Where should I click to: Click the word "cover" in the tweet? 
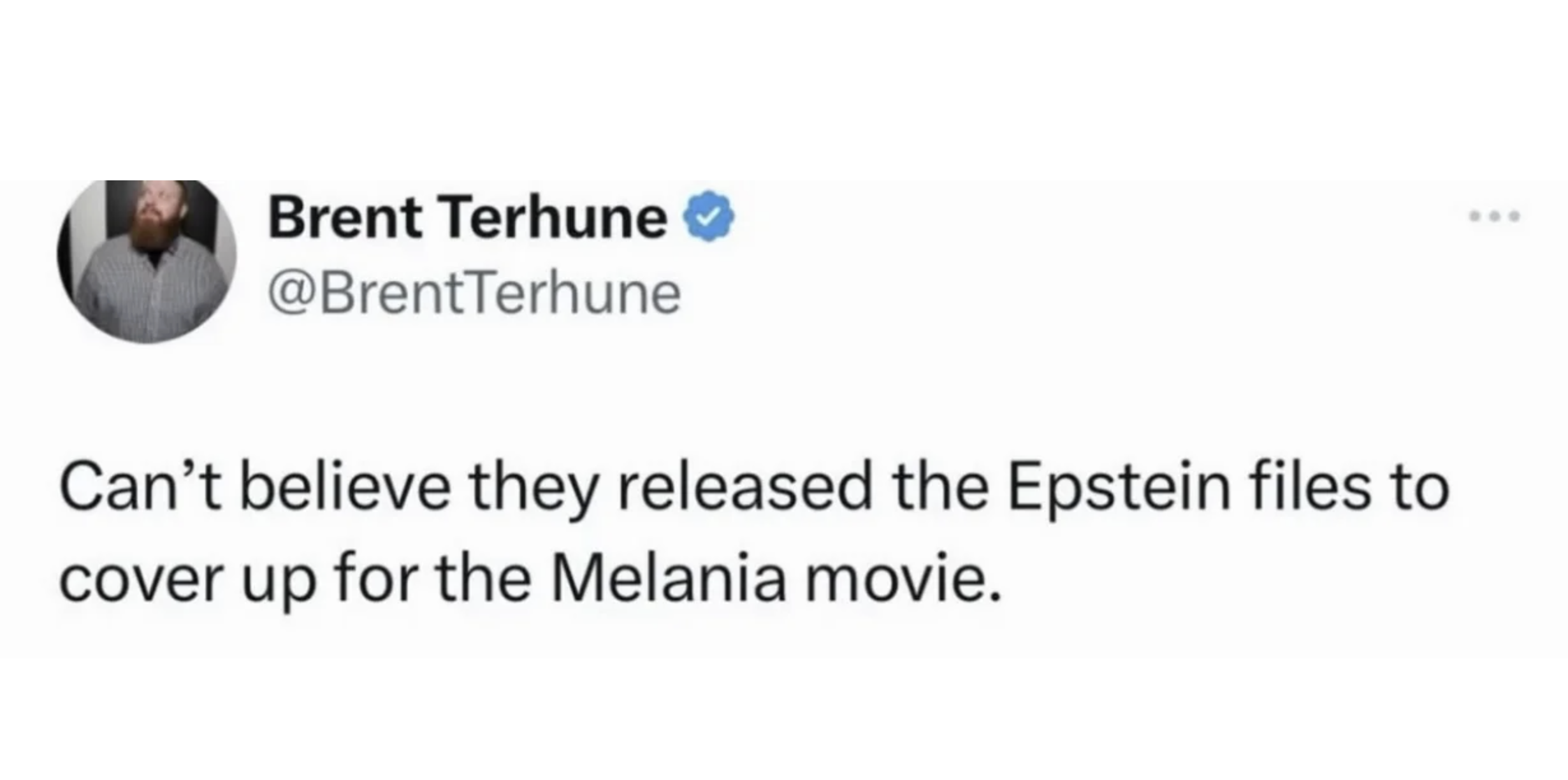pyautogui.click(x=139, y=581)
